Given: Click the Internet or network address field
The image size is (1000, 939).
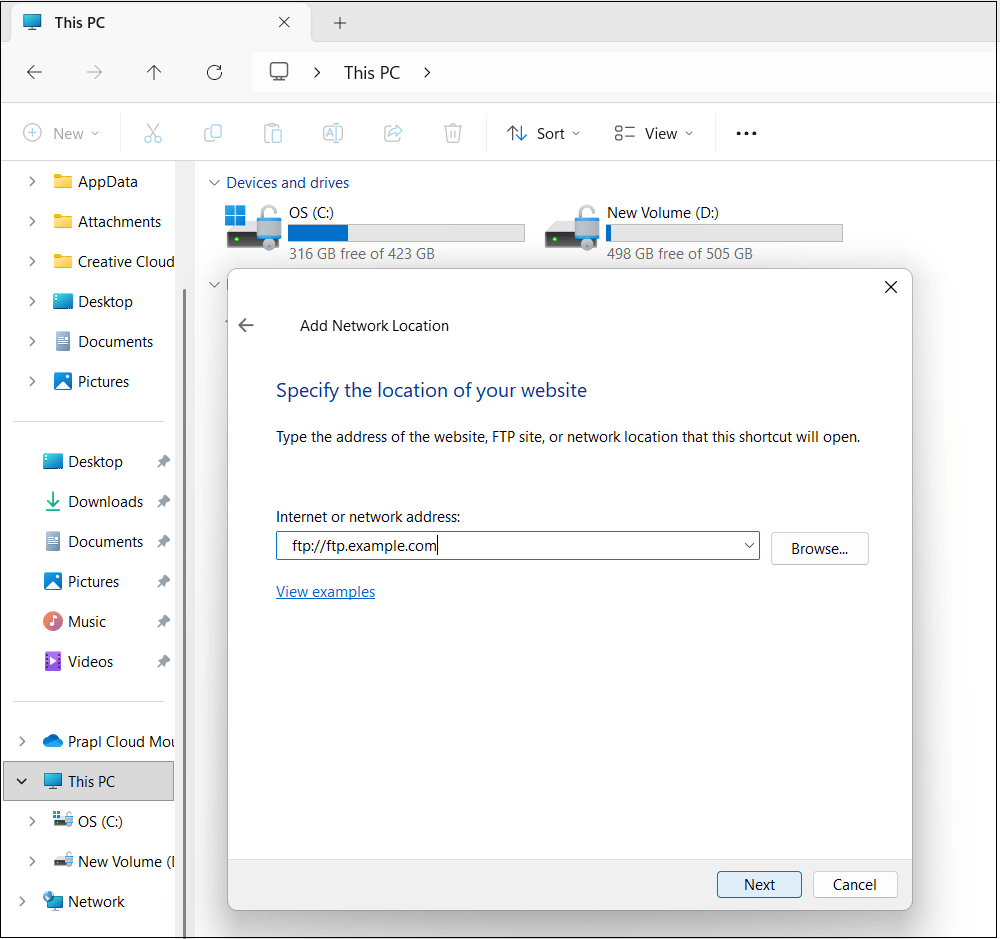Looking at the screenshot, I should (x=517, y=545).
